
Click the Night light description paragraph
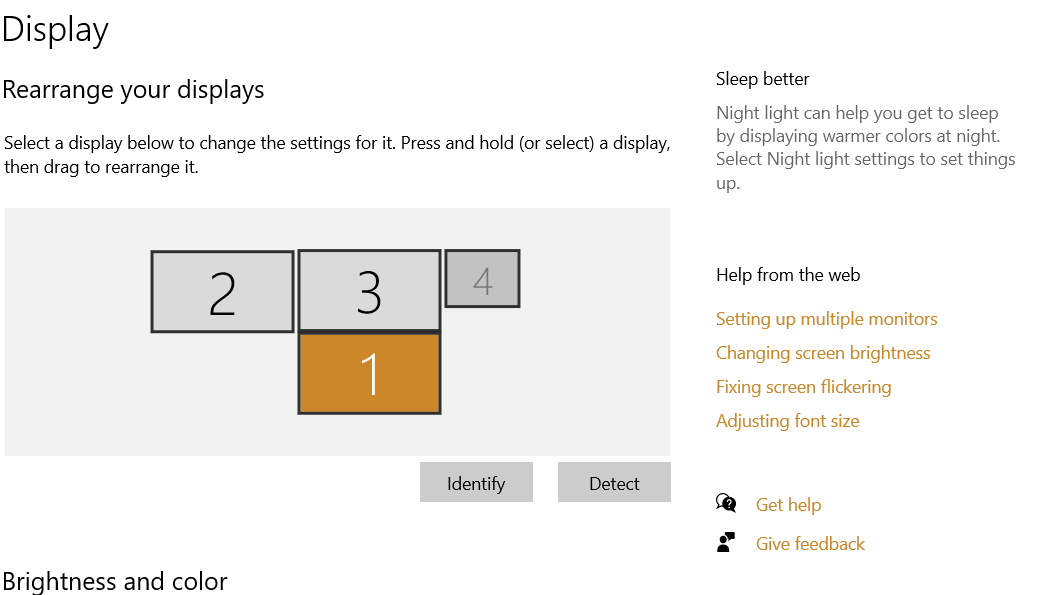[x=865, y=148]
